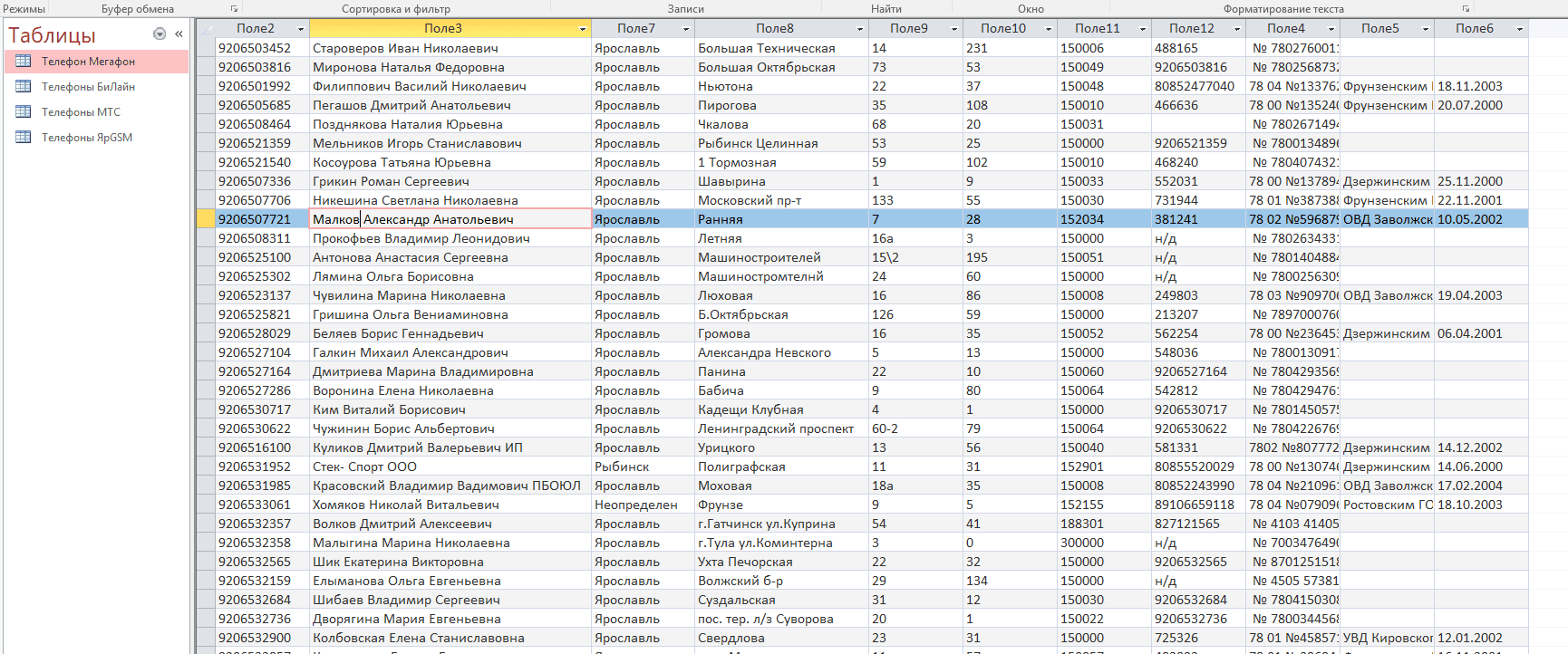Select the cell Ким Виталий Борисович
This screenshot has height=654, width=1568.
450,409
